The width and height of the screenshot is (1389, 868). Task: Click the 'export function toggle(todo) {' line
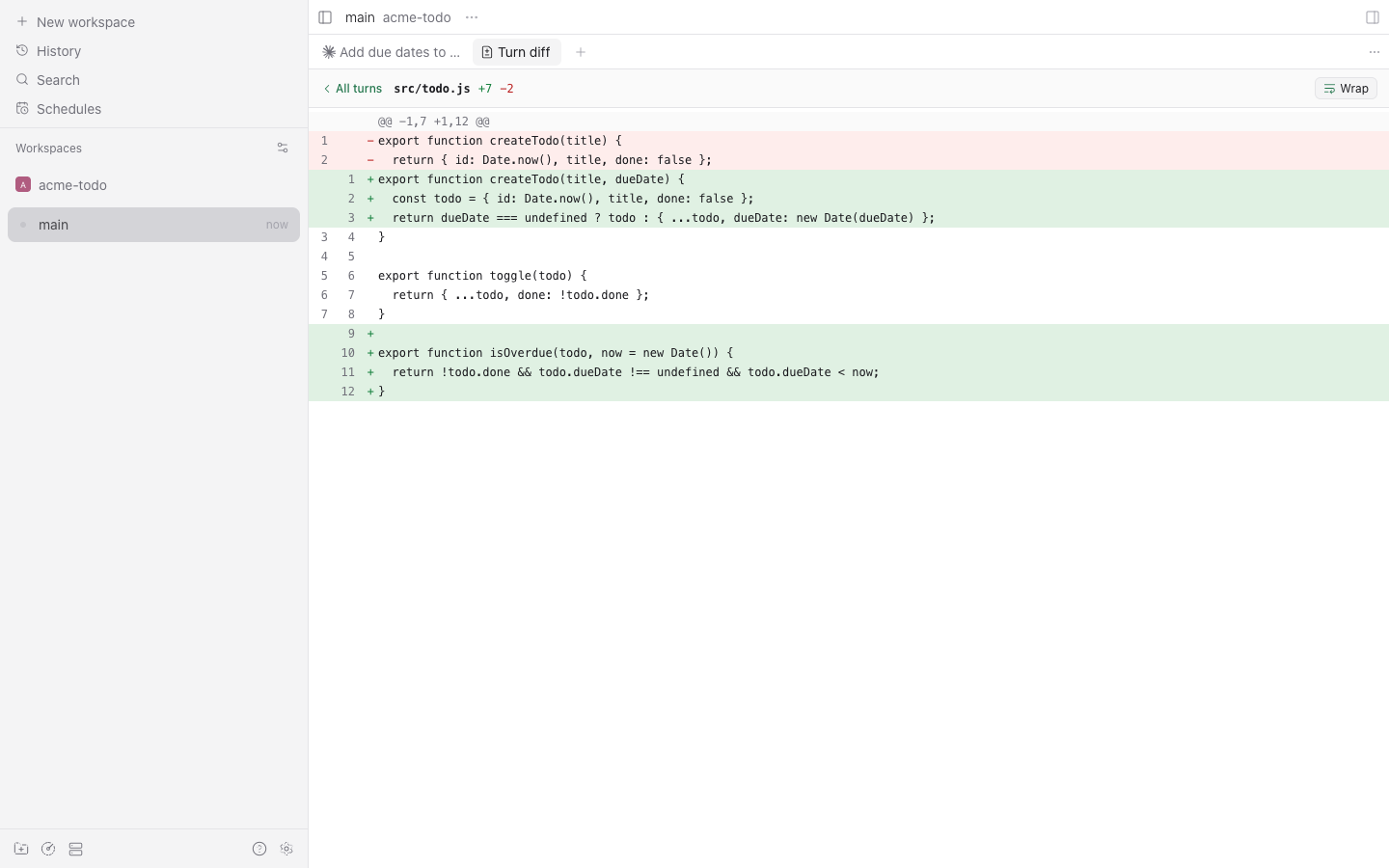849,276
